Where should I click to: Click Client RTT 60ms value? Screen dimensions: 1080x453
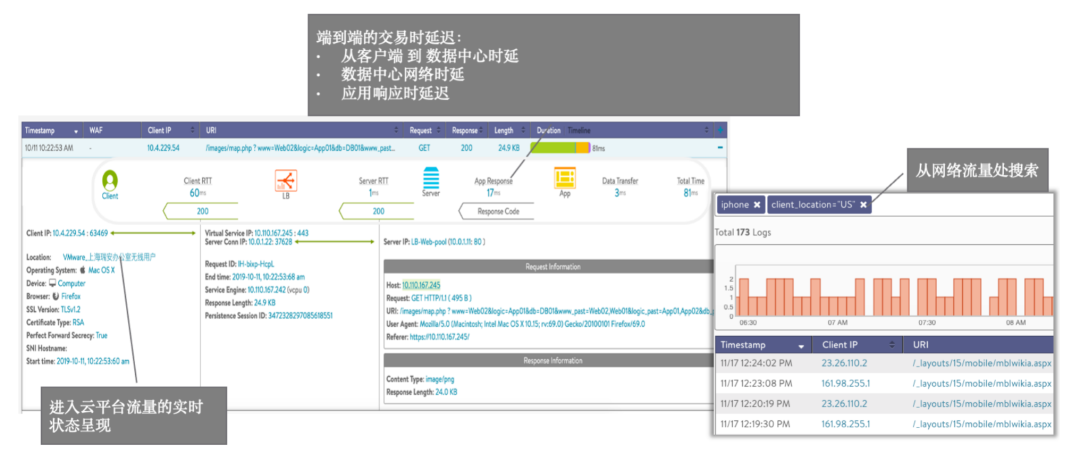(x=198, y=193)
